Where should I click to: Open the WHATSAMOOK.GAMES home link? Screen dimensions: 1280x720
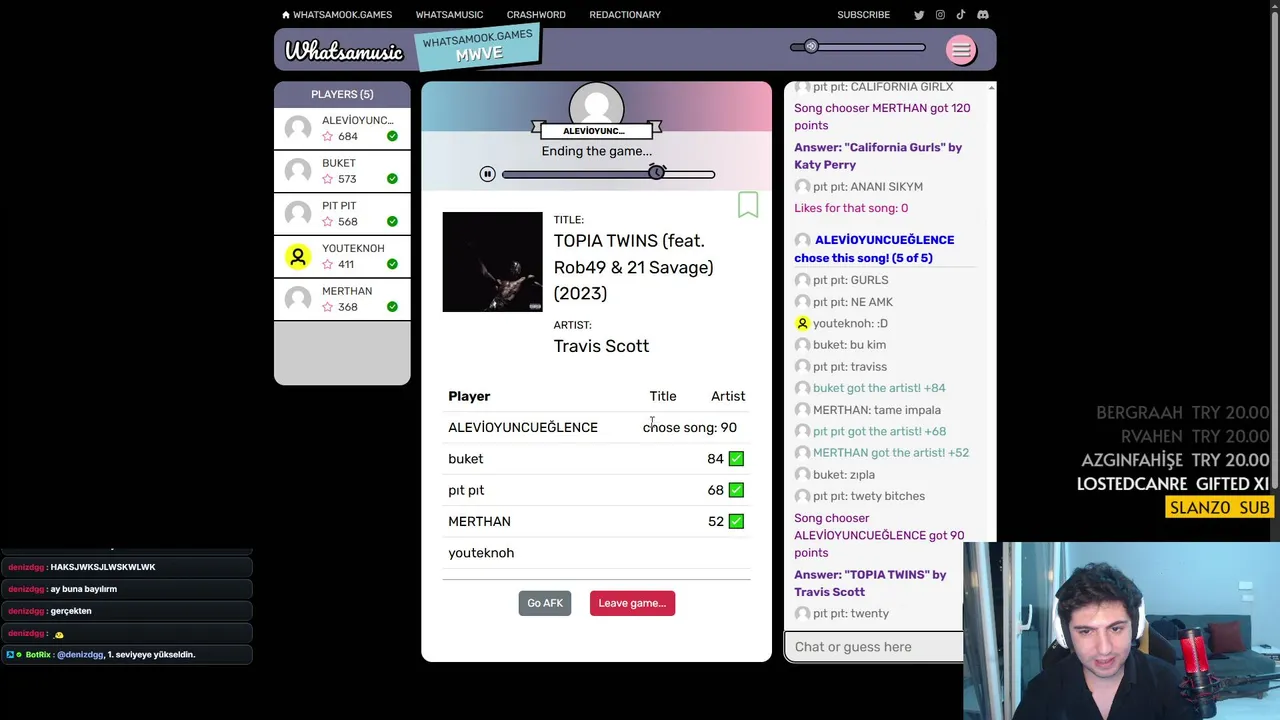click(x=337, y=15)
